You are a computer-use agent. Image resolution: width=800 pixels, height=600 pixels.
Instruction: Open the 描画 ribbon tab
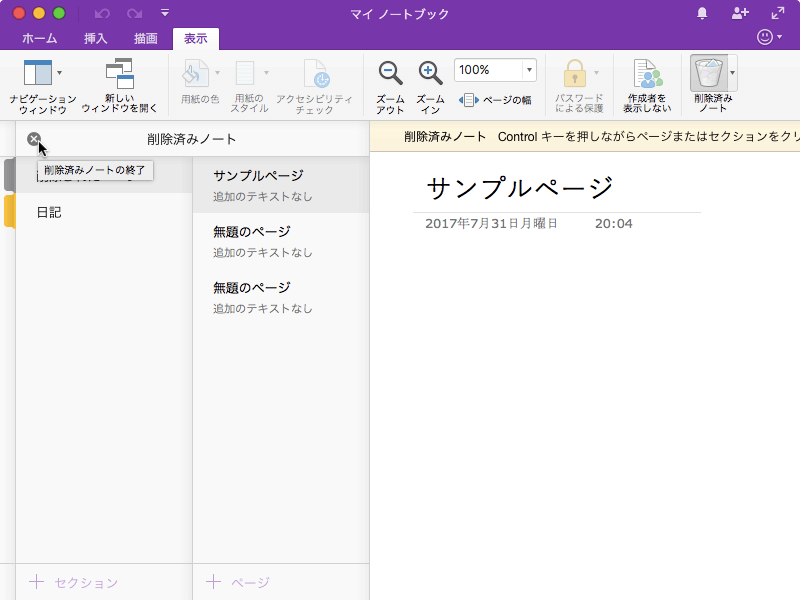[146, 39]
